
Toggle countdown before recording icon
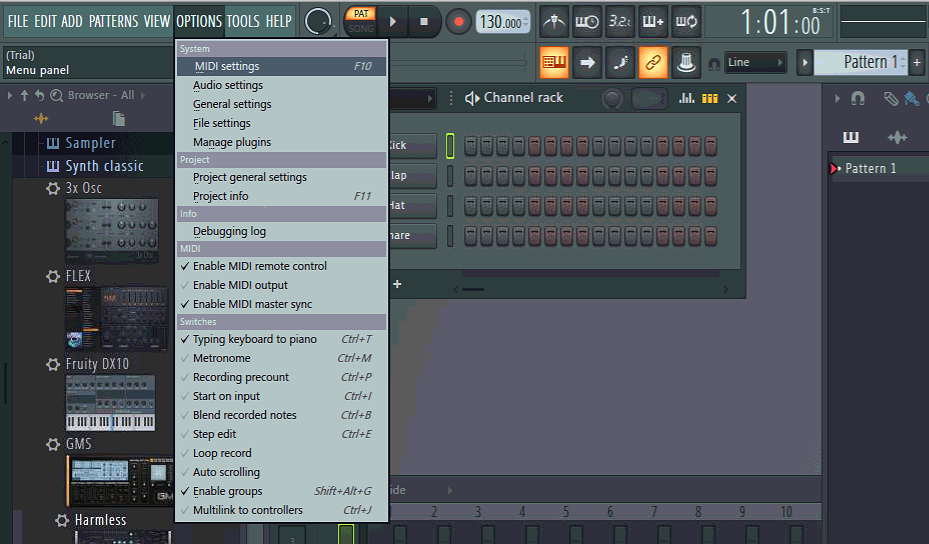620,22
